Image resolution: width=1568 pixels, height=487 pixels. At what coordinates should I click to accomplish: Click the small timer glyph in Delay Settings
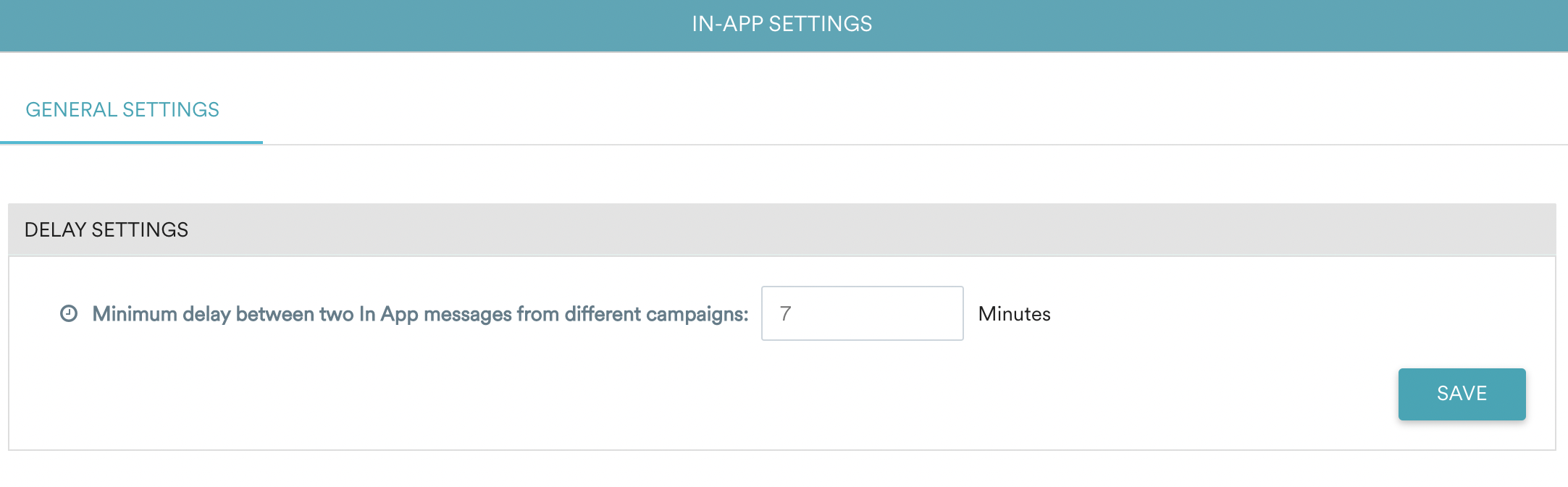69,313
